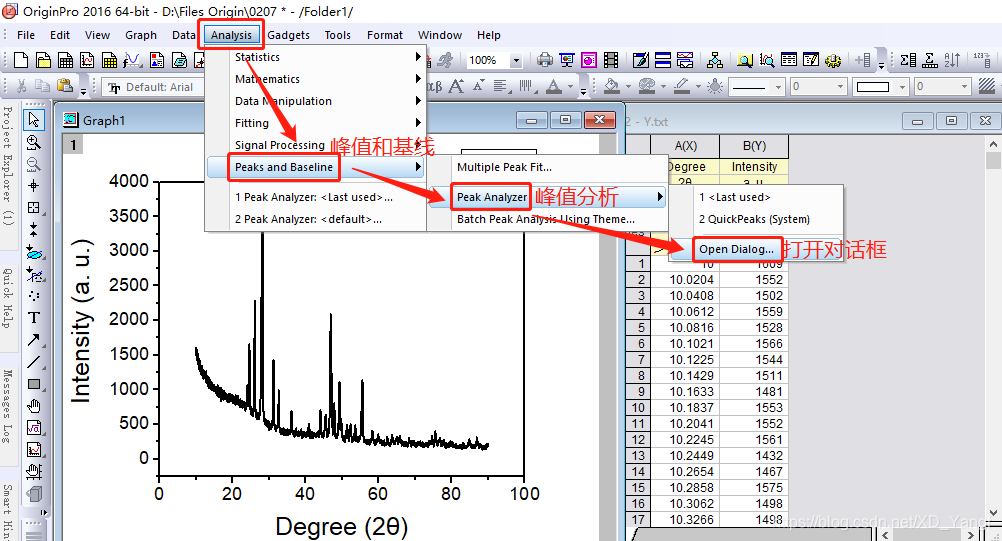Image resolution: width=1002 pixels, height=541 pixels.
Task: Click the light bulb icon in style toolbar
Action: tap(715, 86)
